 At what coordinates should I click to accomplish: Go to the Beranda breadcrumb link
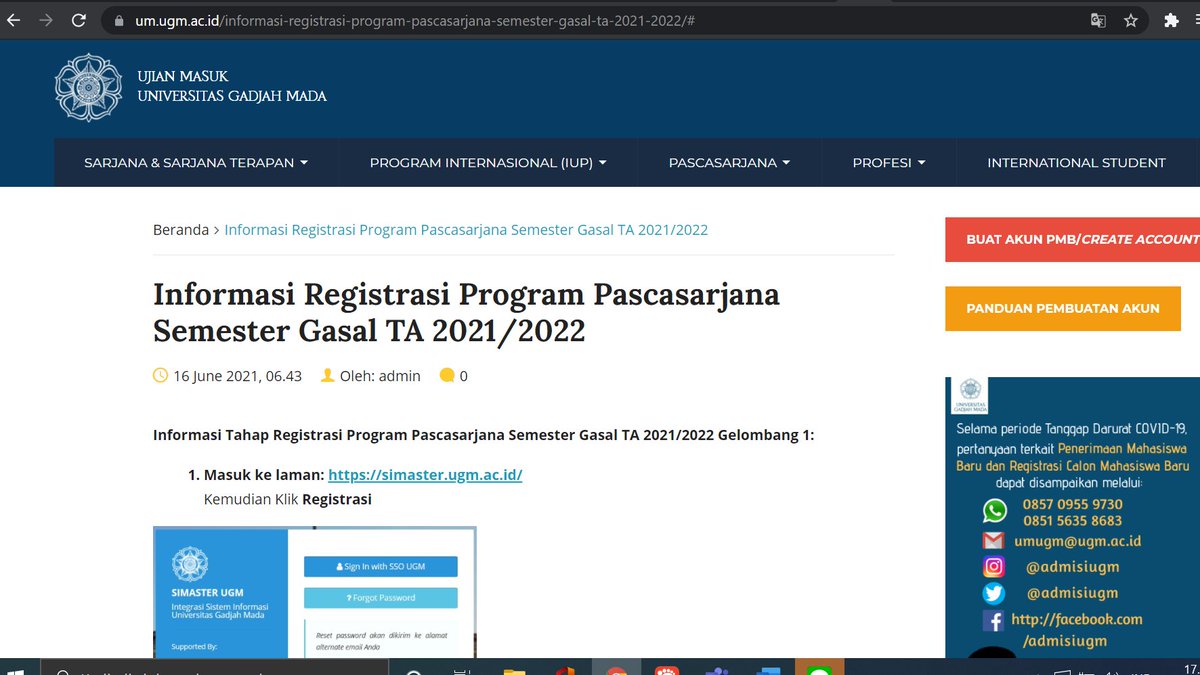pyautogui.click(x=181, y=229)
